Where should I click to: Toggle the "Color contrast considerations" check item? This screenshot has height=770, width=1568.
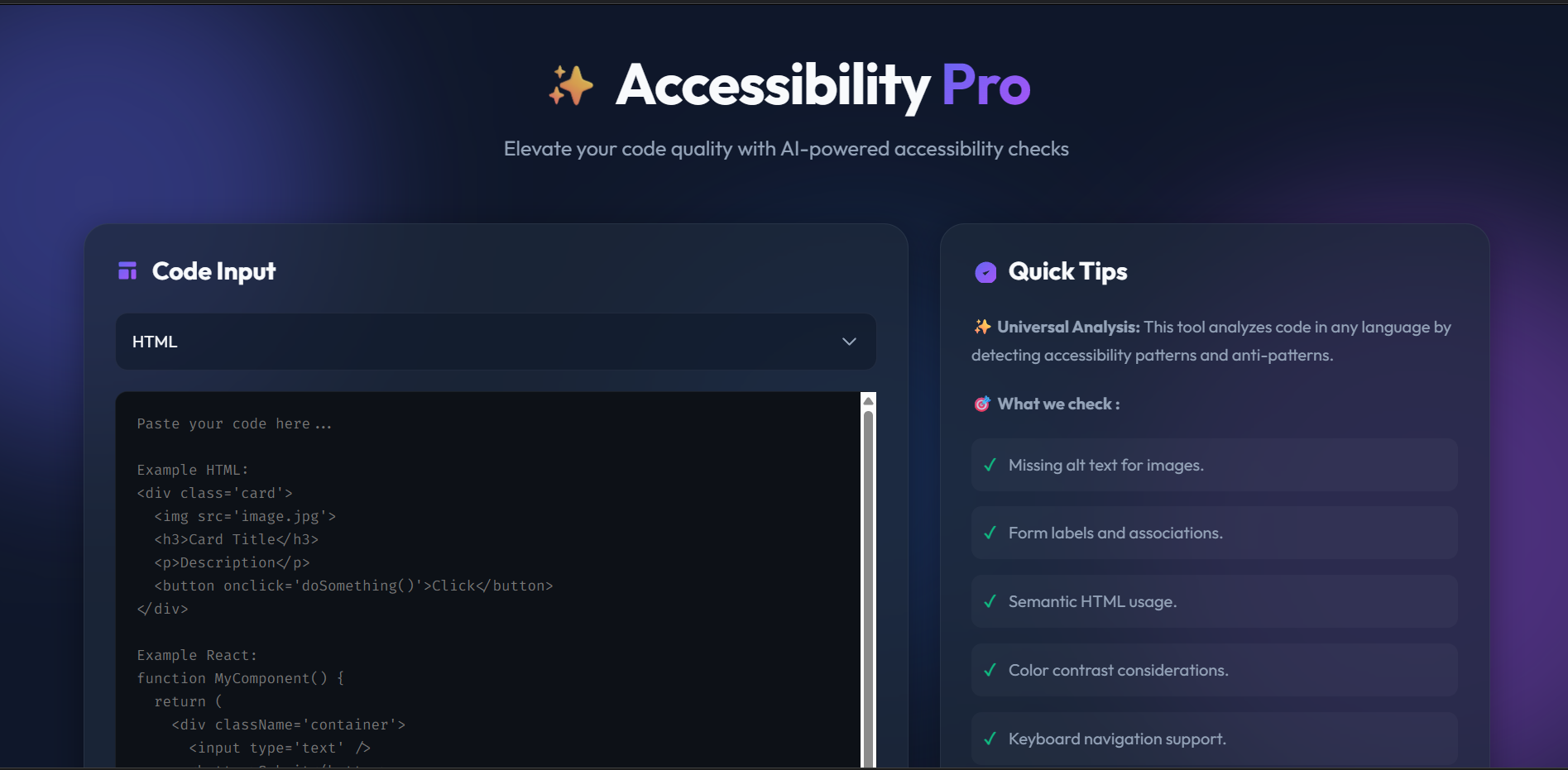[x=1213, y=670]
